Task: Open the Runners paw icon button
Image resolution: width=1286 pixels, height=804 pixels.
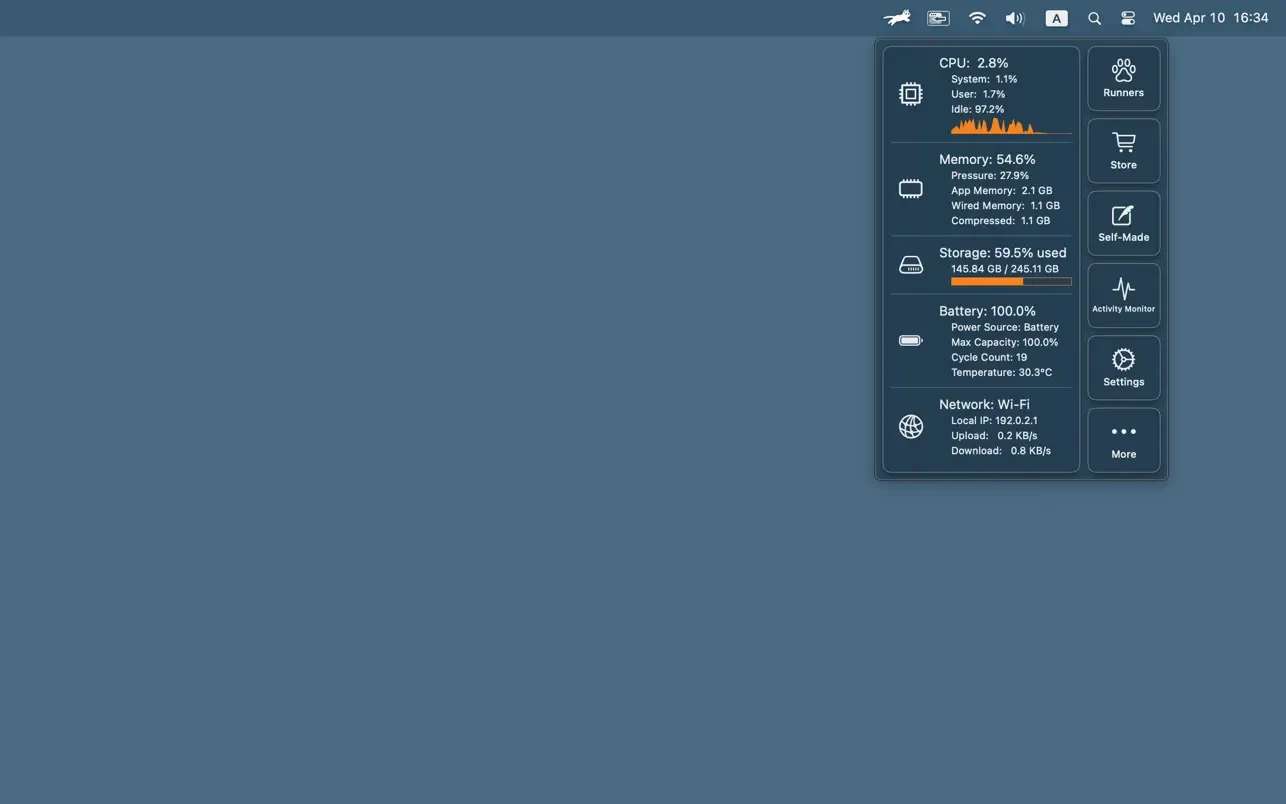Action: (1123, 78)
